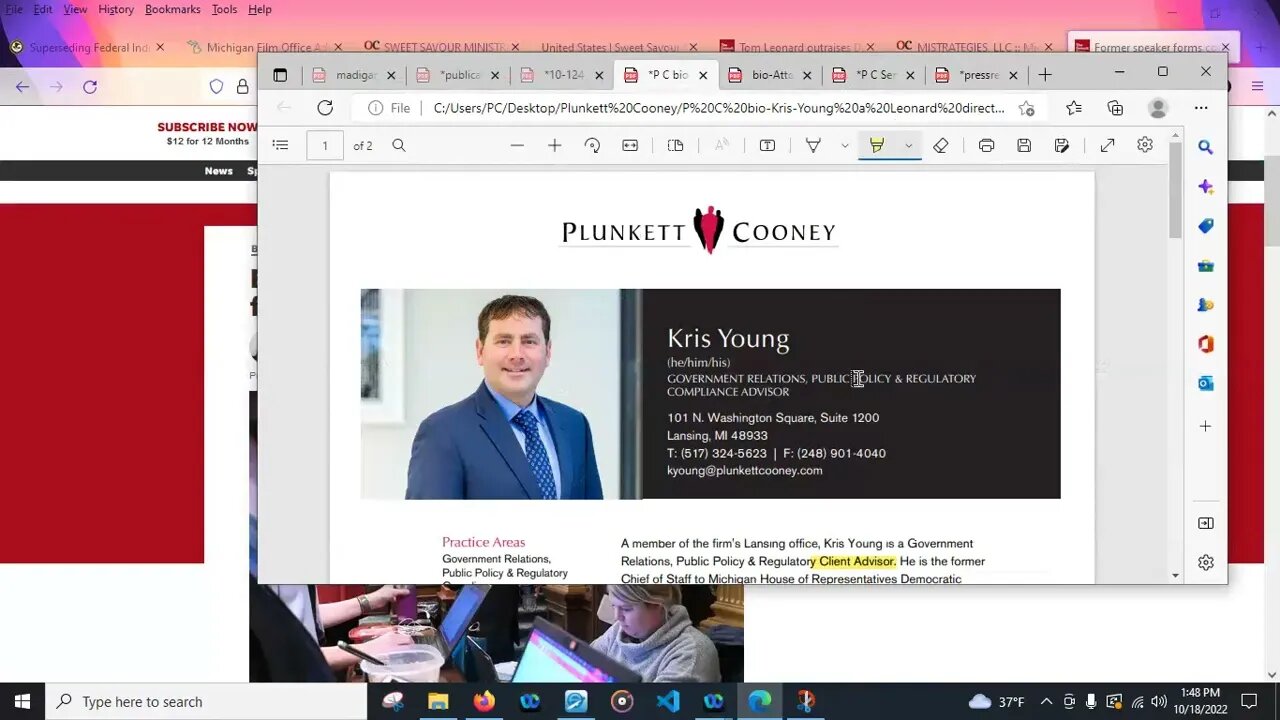Select the Add text tool

coord(767,145)
